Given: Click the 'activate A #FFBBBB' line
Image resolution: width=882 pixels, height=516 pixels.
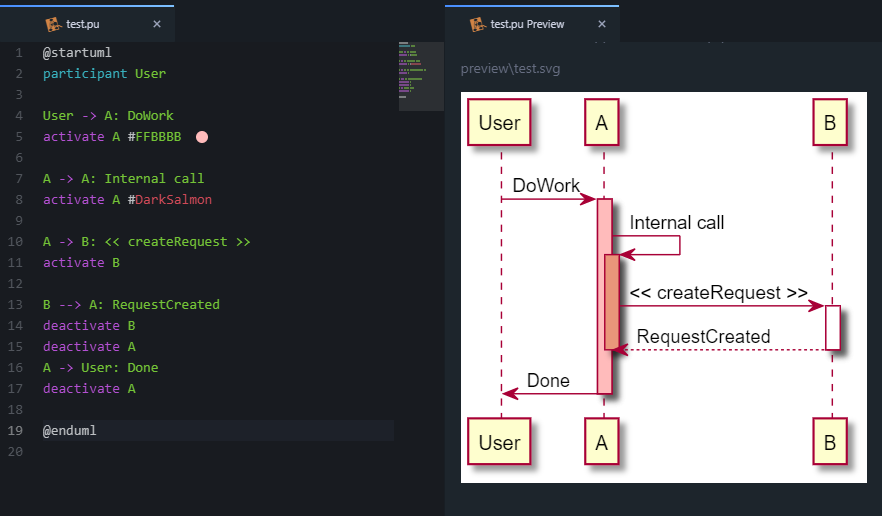Looking at the screenshot, I should click(x=112, y=137).
